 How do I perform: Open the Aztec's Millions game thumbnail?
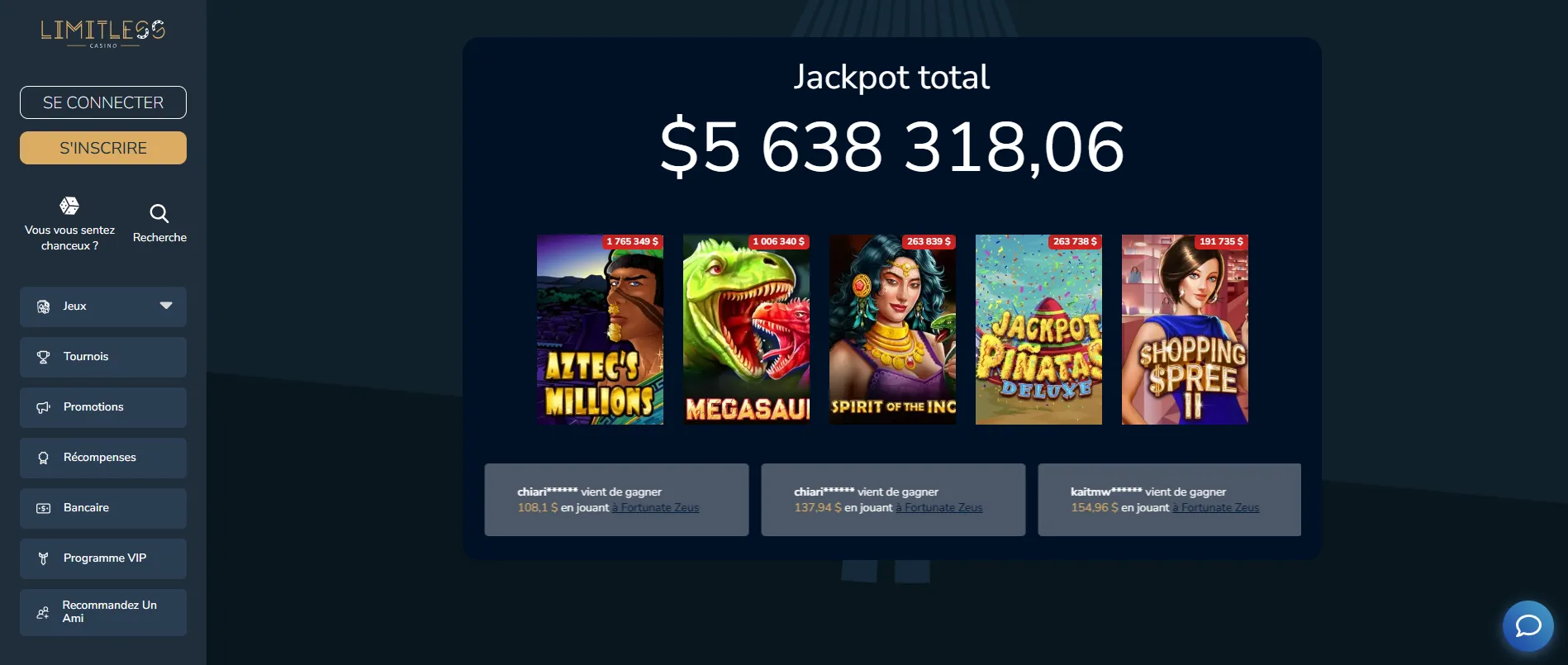click(600, 330)
